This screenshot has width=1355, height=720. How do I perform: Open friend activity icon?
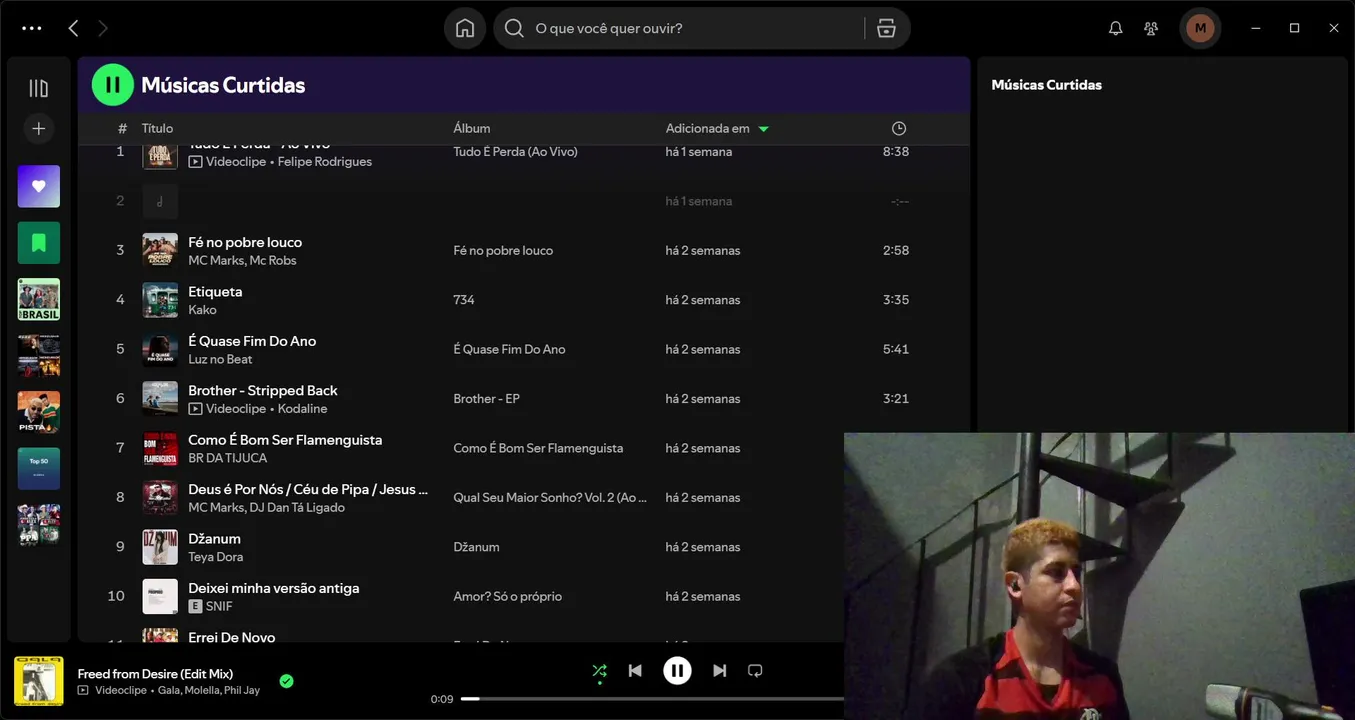click(x=1151, y=28)
